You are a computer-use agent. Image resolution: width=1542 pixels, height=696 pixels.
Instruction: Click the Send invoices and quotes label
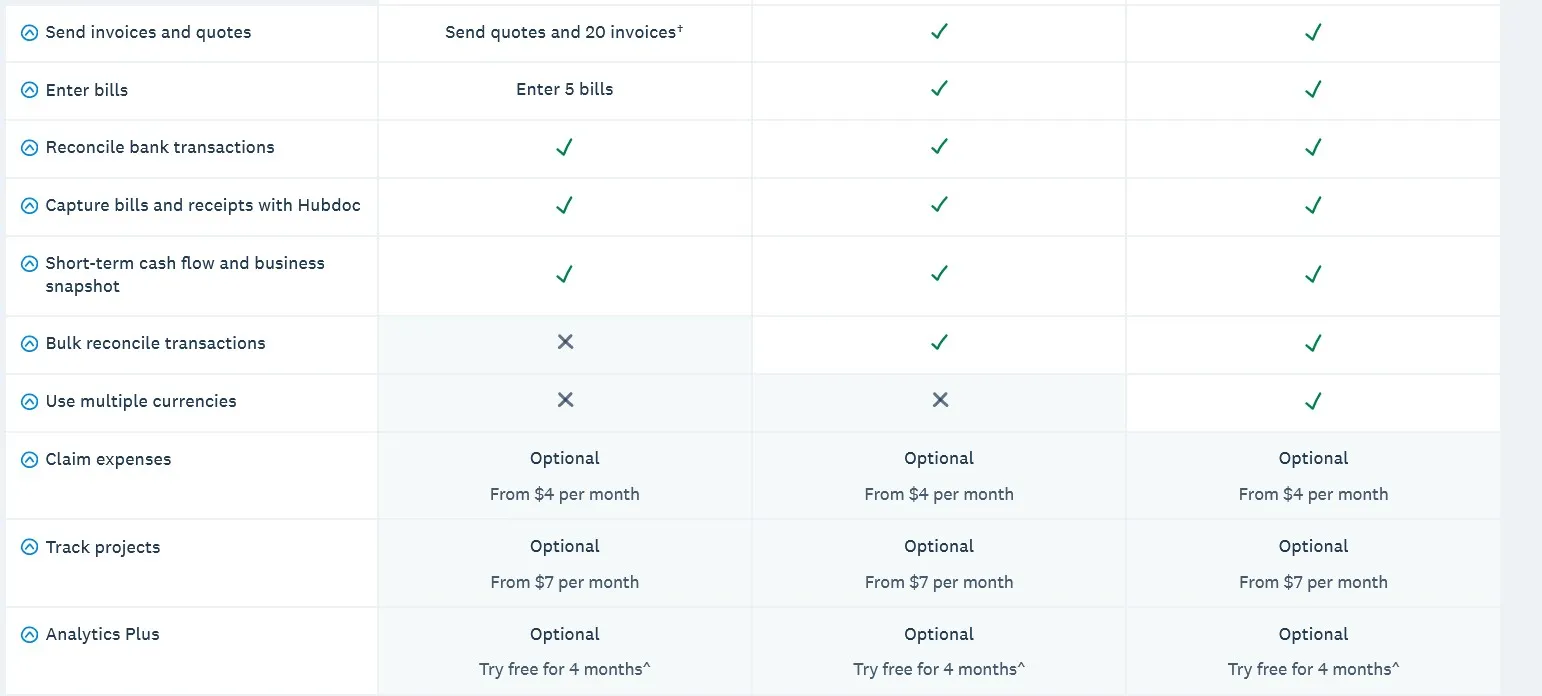(148, 32)
